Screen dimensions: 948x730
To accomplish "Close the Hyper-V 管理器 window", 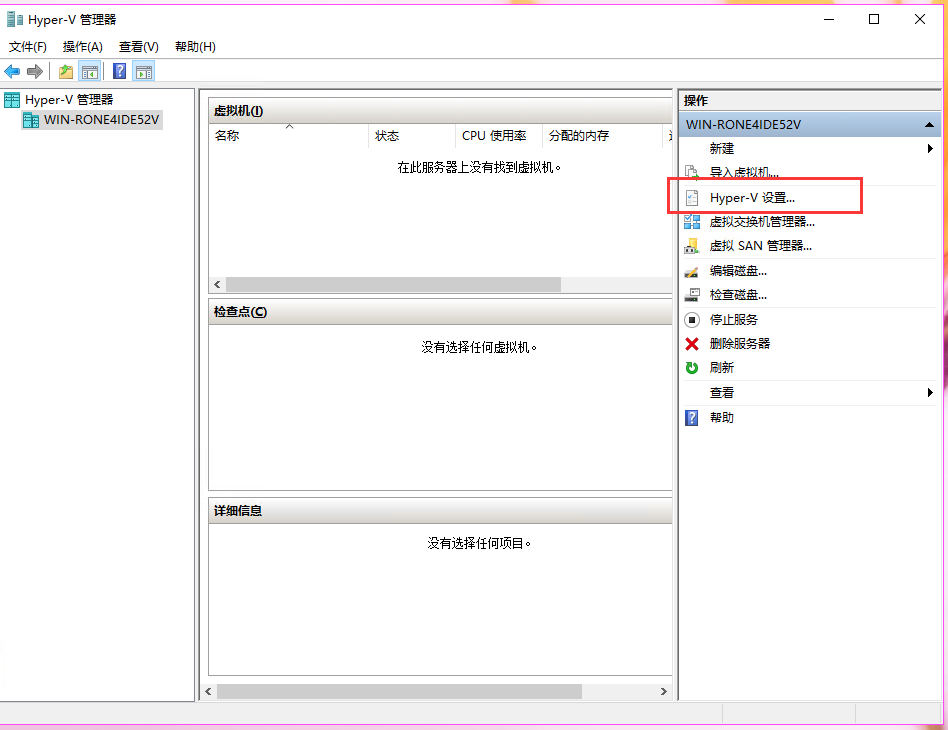I will (x=920, y=19).
